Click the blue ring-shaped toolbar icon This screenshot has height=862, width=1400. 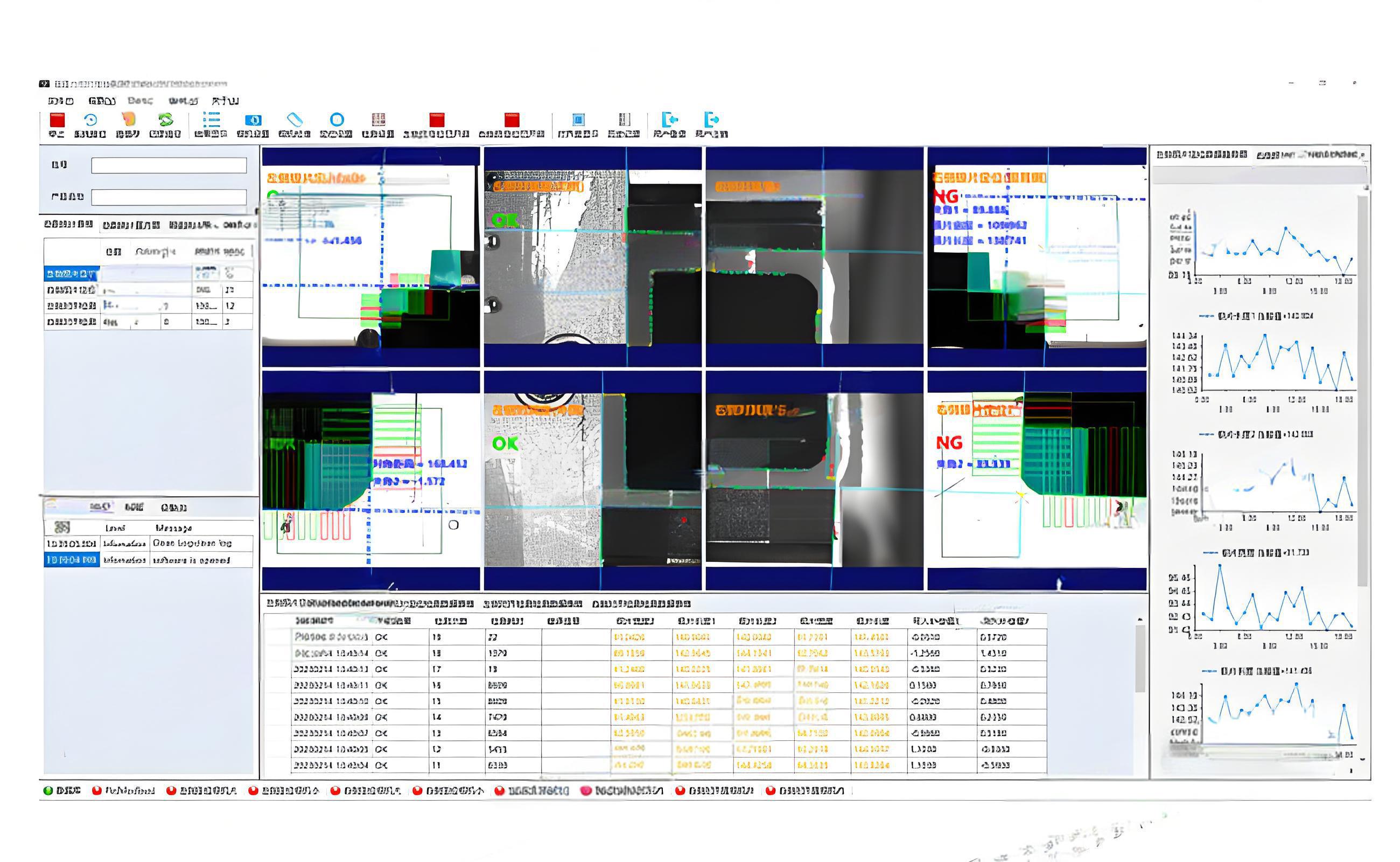pyautogui.click(x=336, y=119)
